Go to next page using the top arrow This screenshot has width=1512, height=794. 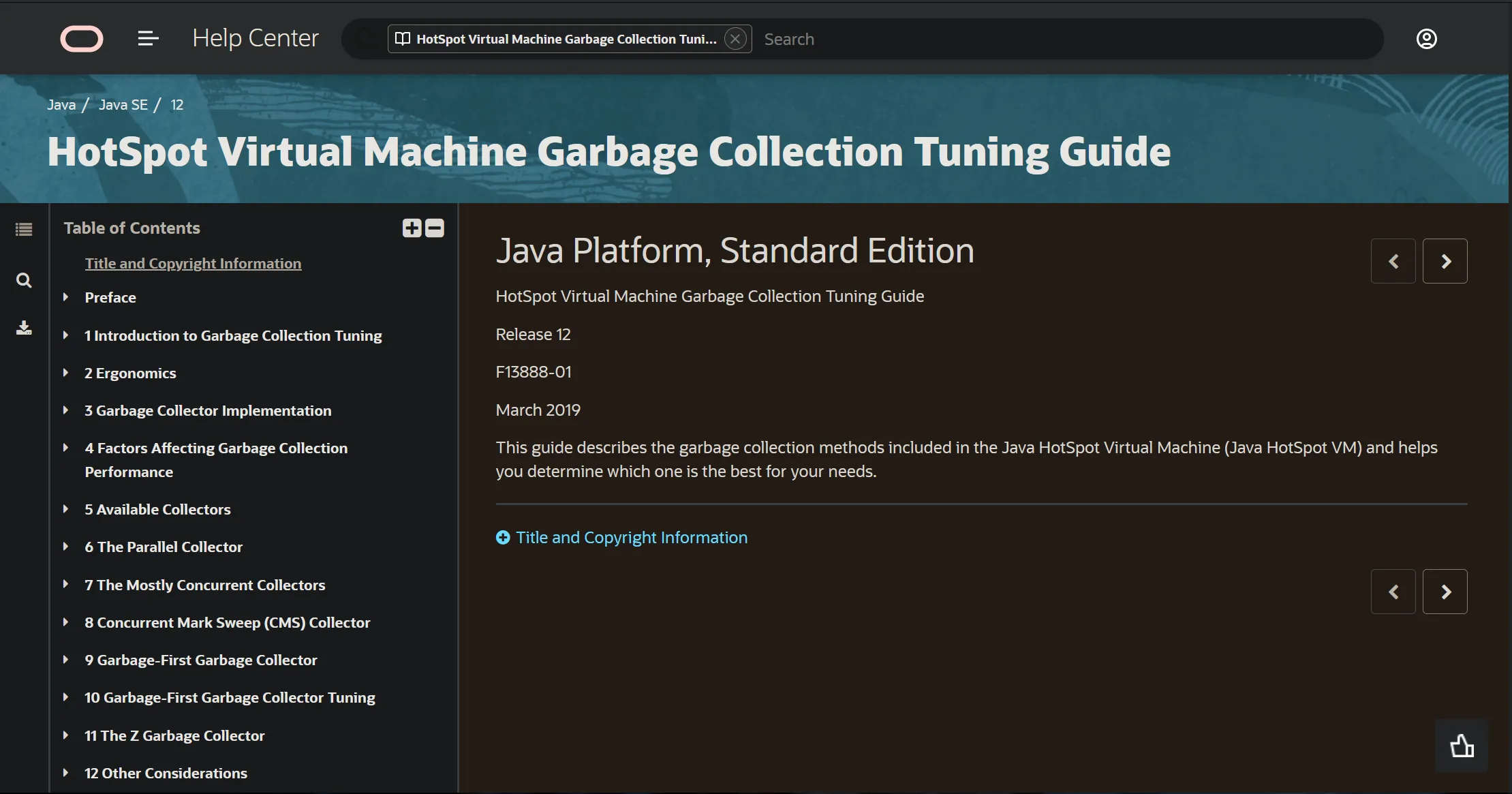coord(1445,261)
